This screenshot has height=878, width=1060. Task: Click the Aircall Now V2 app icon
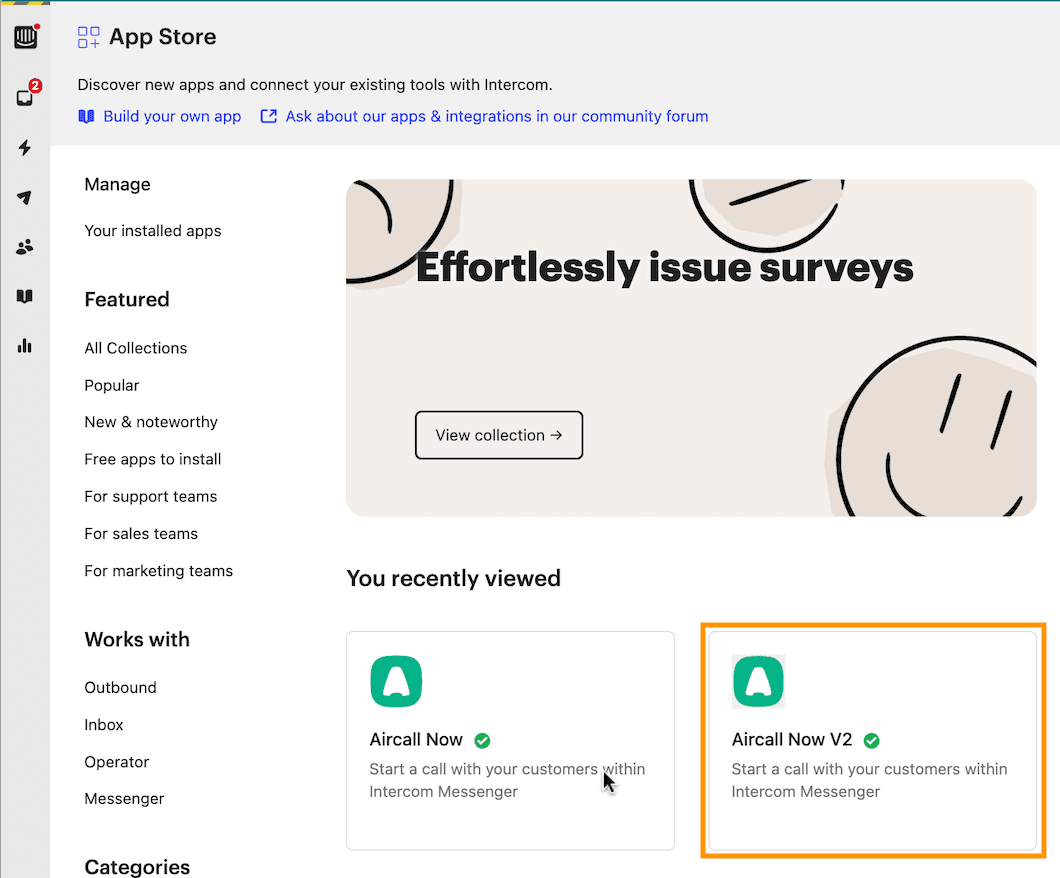tap(758, 681)
